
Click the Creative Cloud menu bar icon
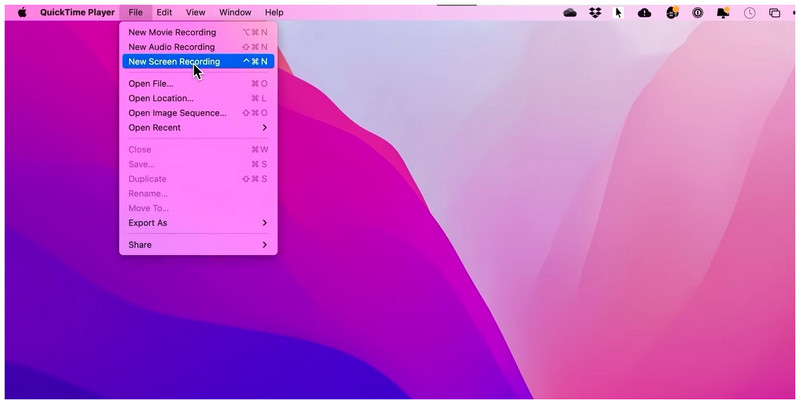(569, 13)
